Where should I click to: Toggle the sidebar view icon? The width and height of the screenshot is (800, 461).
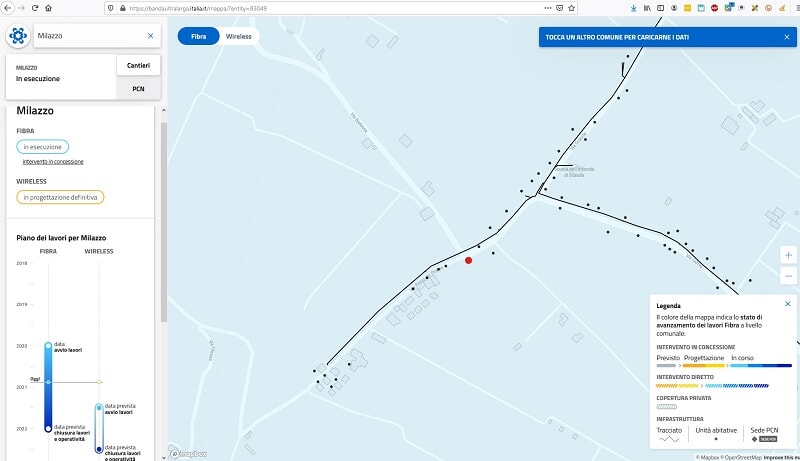(661, 8)
